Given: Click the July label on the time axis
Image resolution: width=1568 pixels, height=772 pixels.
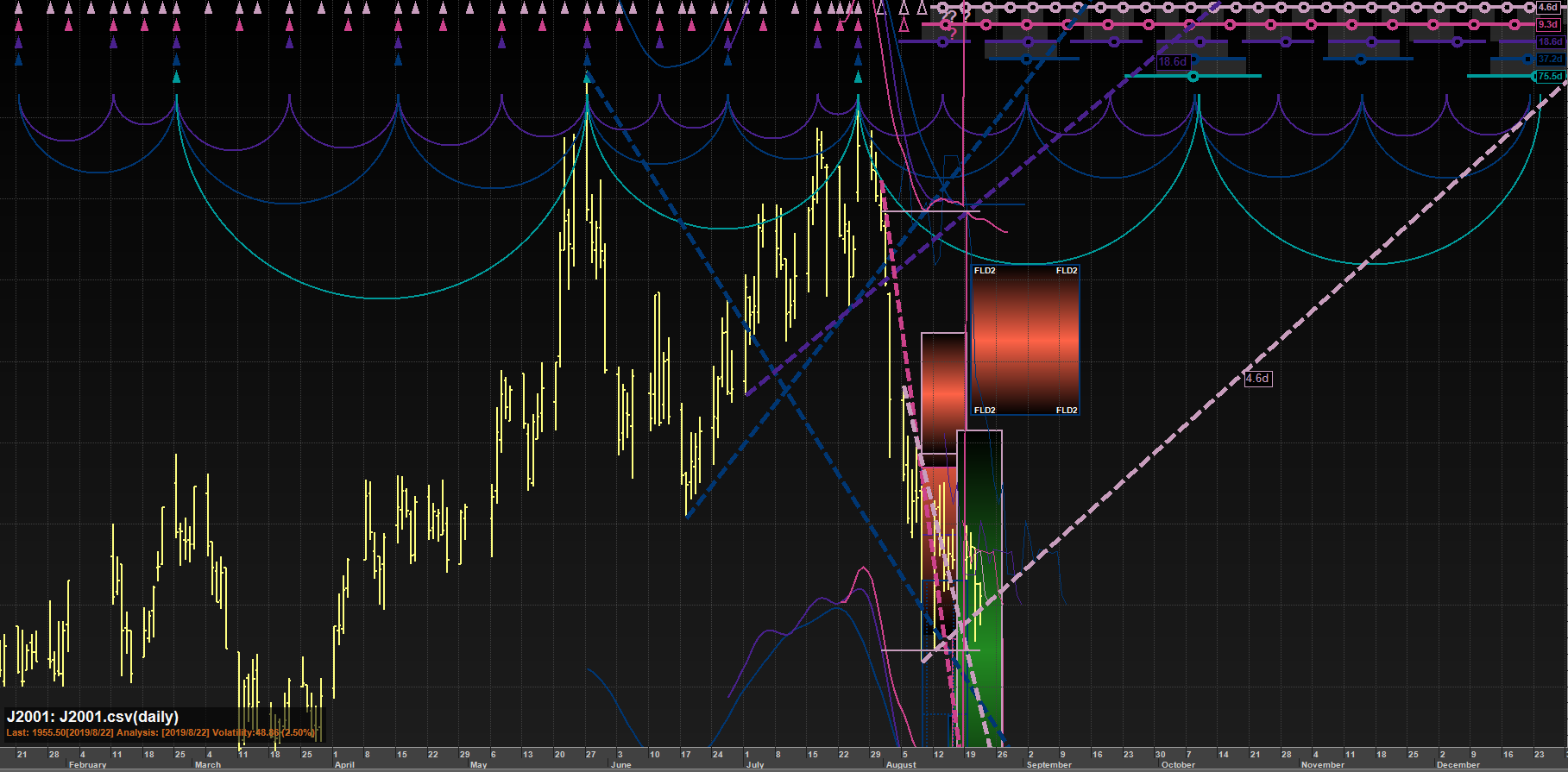Looking at the screenshot, I should 755,765.
